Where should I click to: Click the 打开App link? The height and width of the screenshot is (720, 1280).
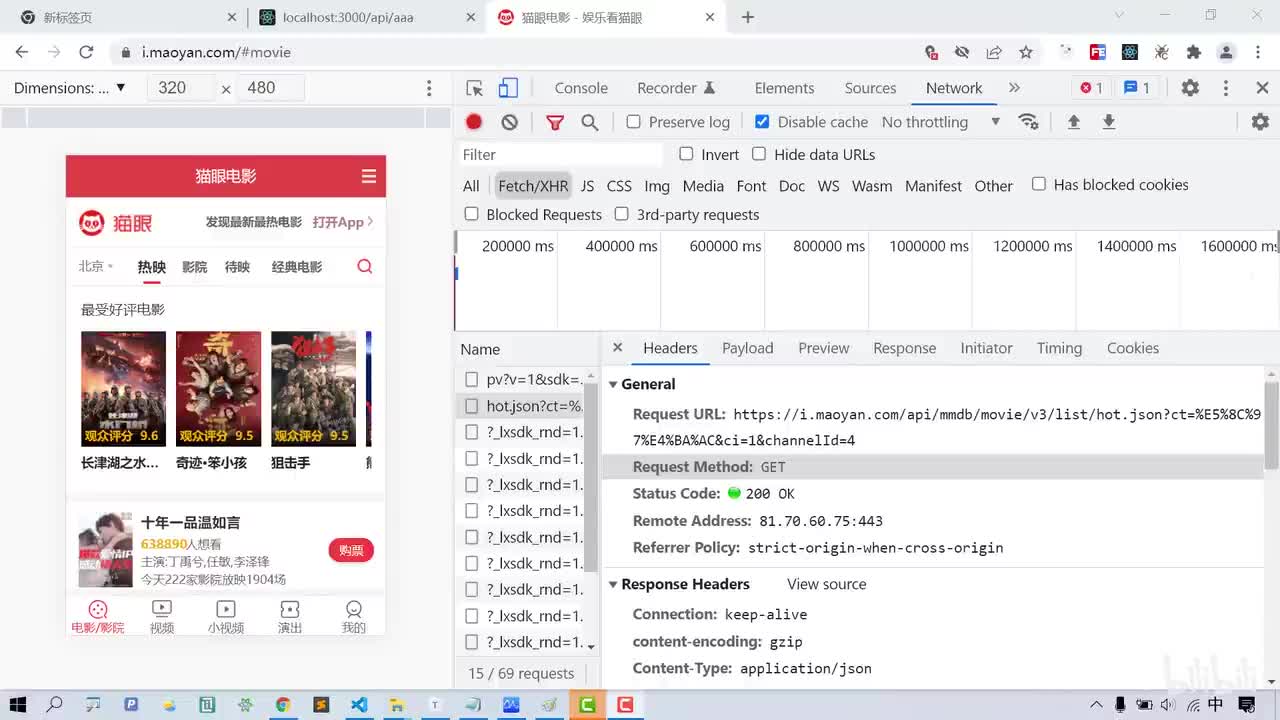[x=342, y=222]
